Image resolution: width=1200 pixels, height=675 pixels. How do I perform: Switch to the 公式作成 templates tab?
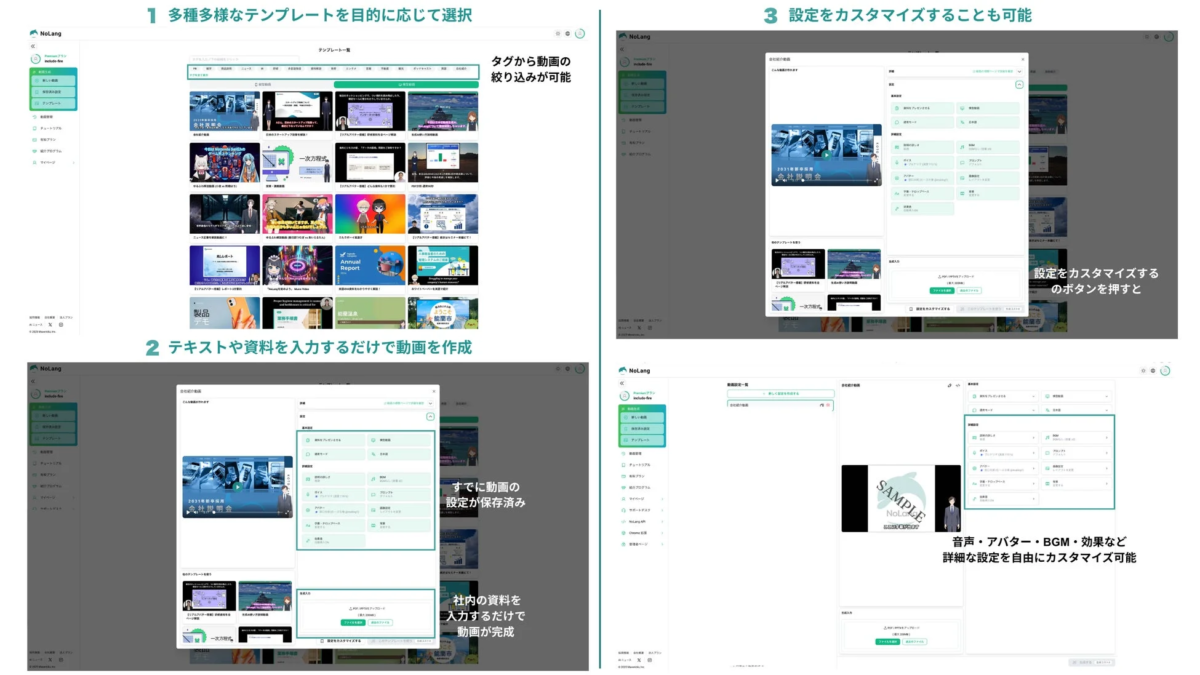pos(406,85)
